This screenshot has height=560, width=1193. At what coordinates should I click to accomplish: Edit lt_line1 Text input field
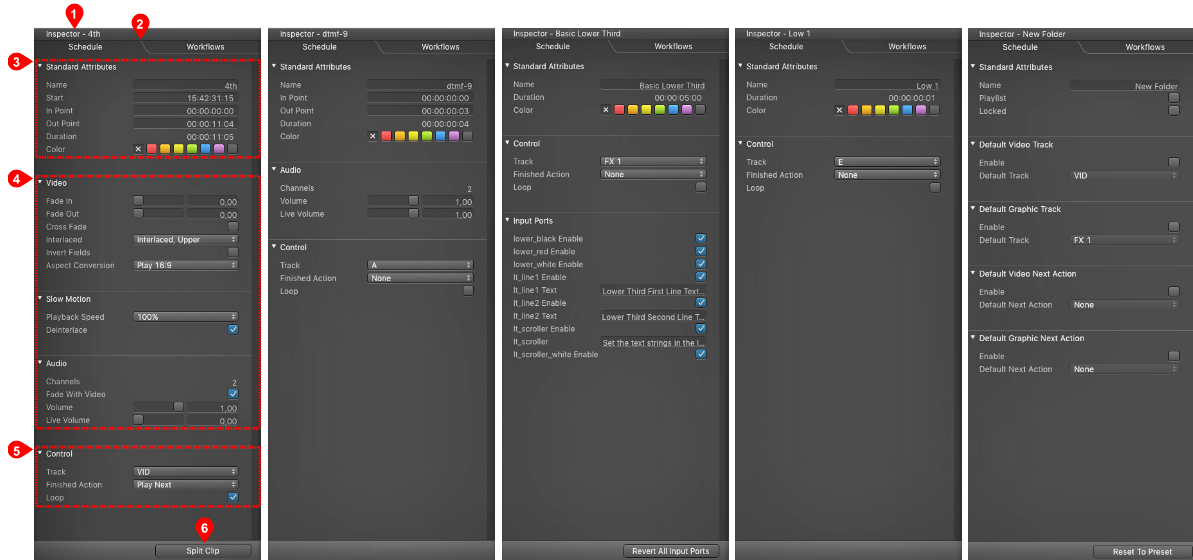tap(654, 291)
